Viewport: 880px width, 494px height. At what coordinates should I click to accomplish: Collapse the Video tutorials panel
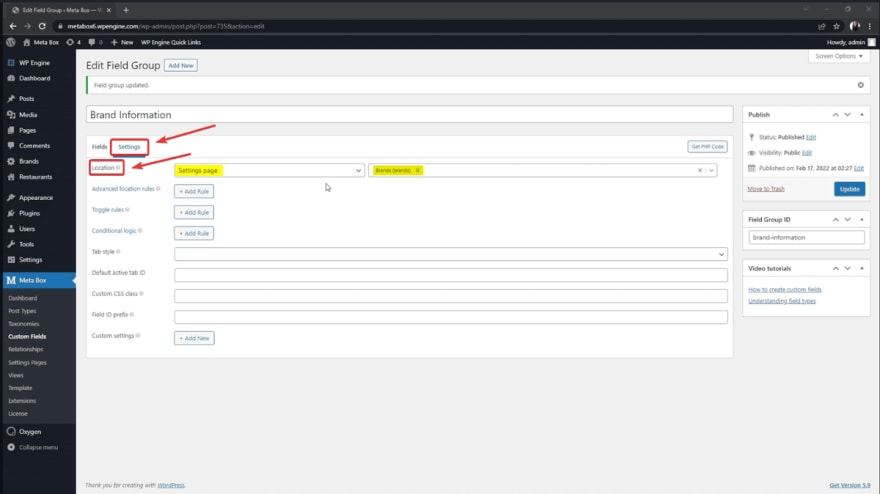click(861, 268)
